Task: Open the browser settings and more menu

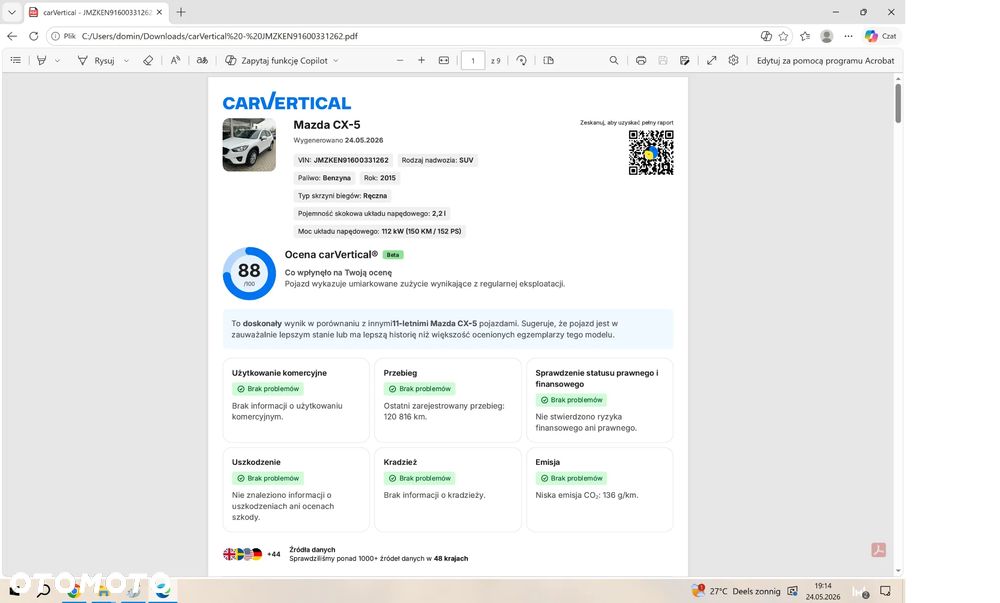Action: (848, 36)
